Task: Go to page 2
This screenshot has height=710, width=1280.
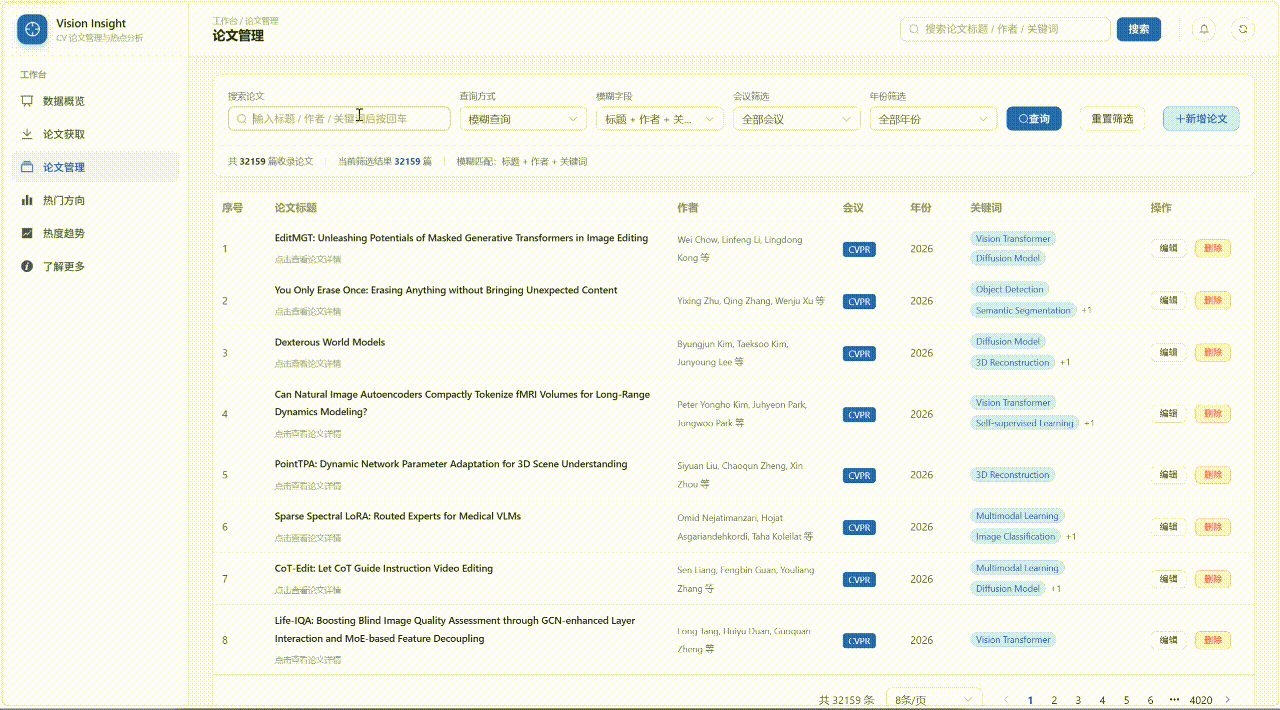Action: [1054, 700]
